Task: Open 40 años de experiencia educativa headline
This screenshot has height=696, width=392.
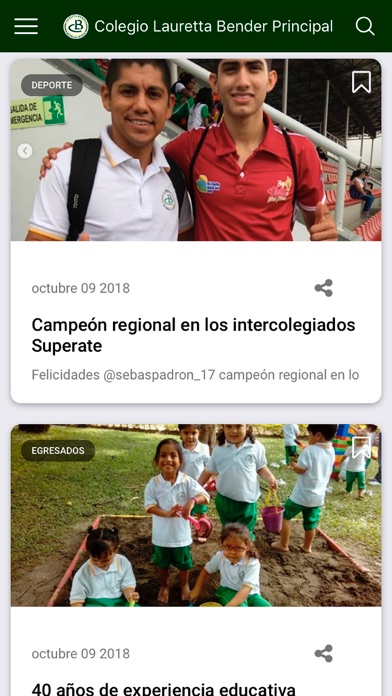Action: click(x=163, y=689)
